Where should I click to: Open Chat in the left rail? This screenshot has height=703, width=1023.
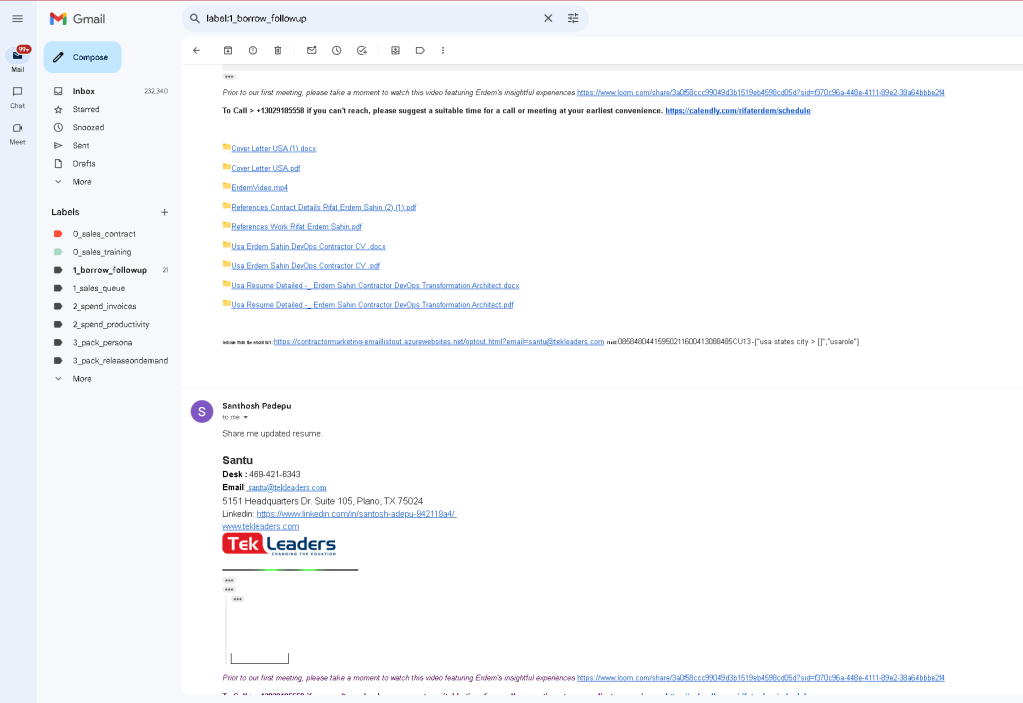tap(18, 97)
